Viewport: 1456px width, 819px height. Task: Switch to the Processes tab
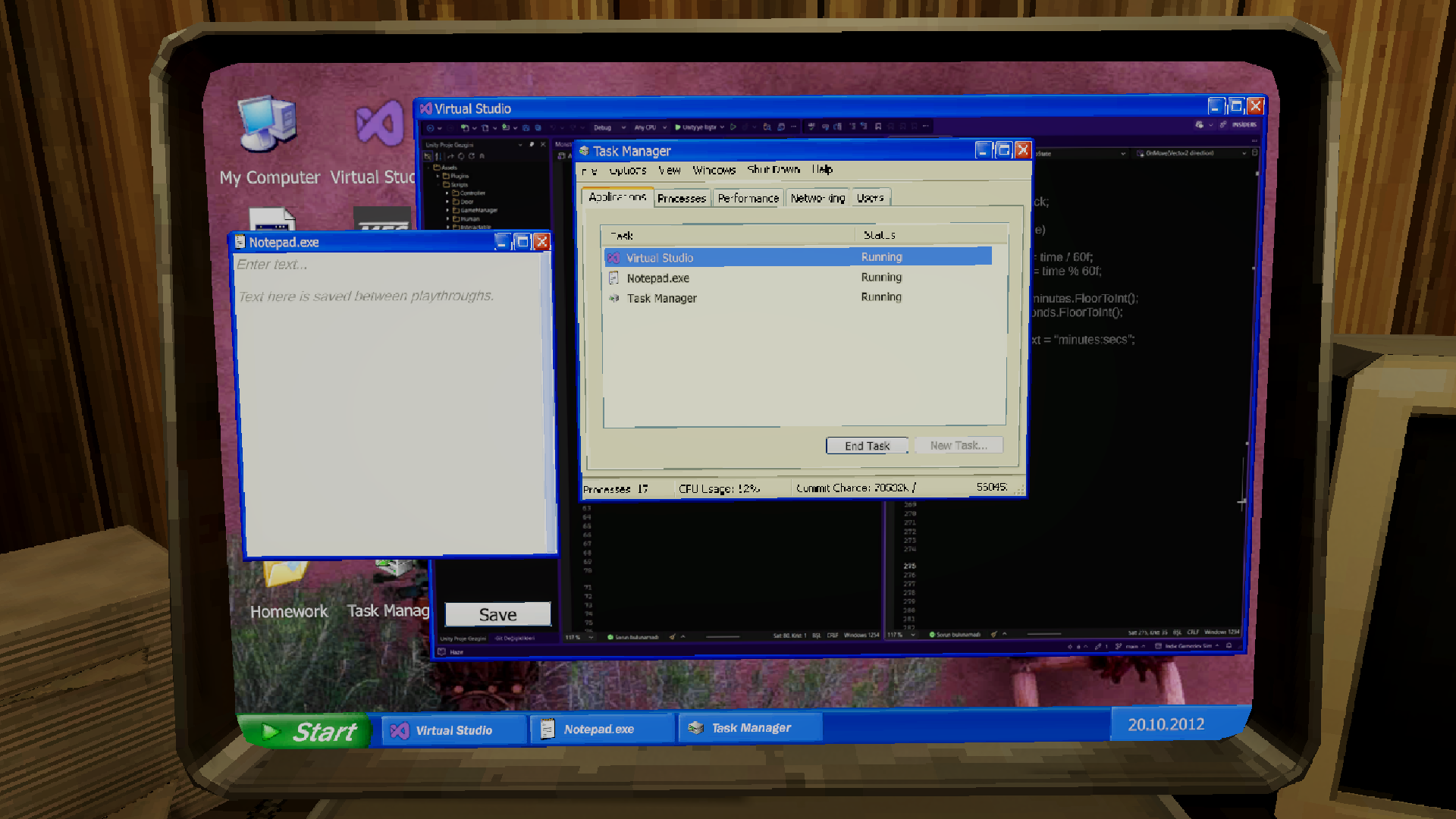click(x=681, y=199)
